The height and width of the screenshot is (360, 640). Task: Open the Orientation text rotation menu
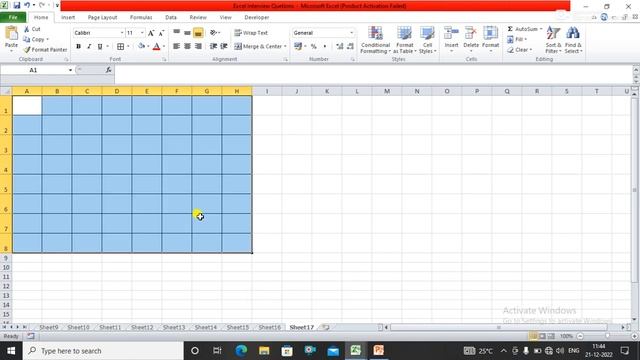[214, 33]
